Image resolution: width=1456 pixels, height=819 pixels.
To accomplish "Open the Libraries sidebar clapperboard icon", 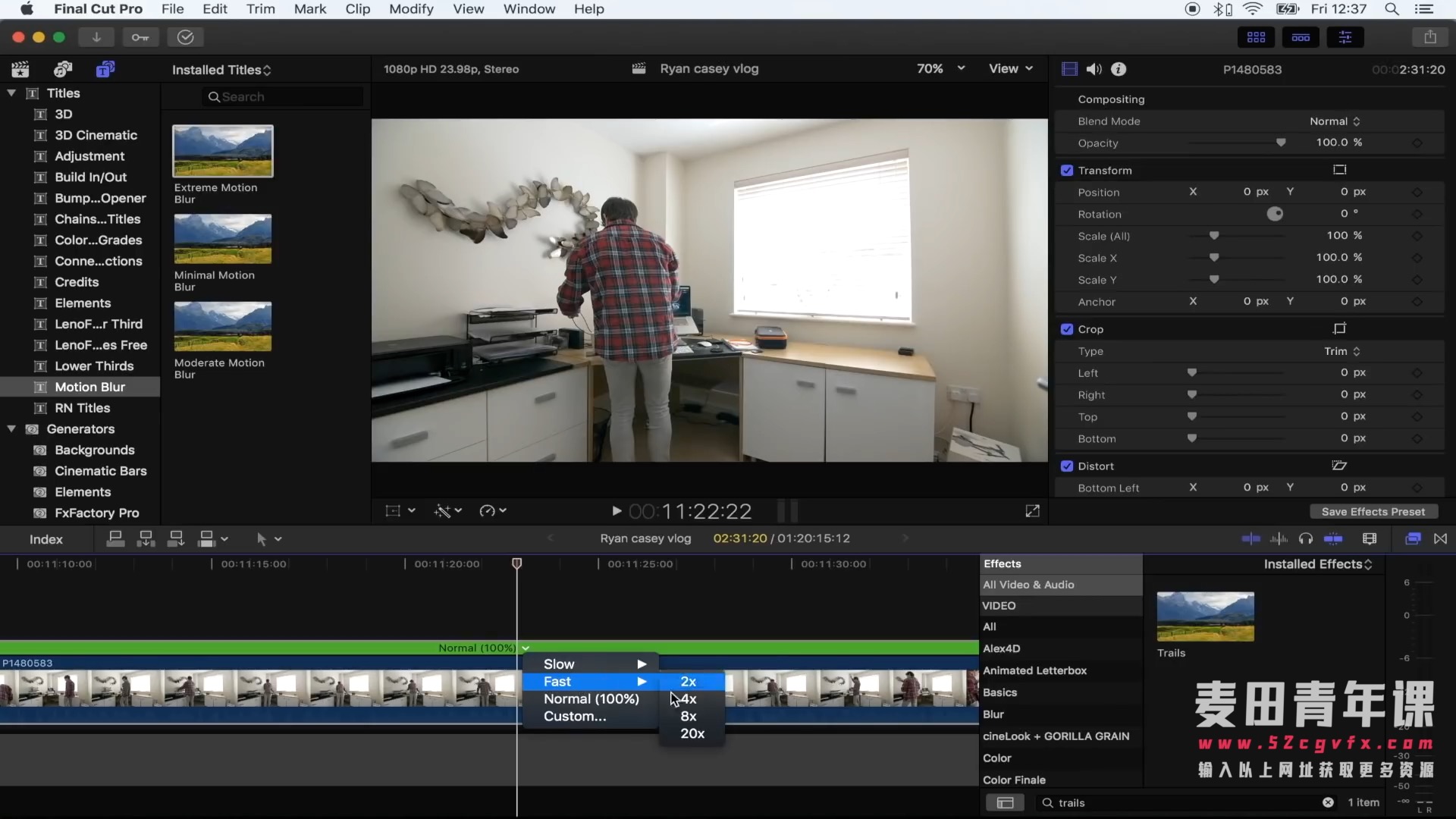I will tap(20, 70).
